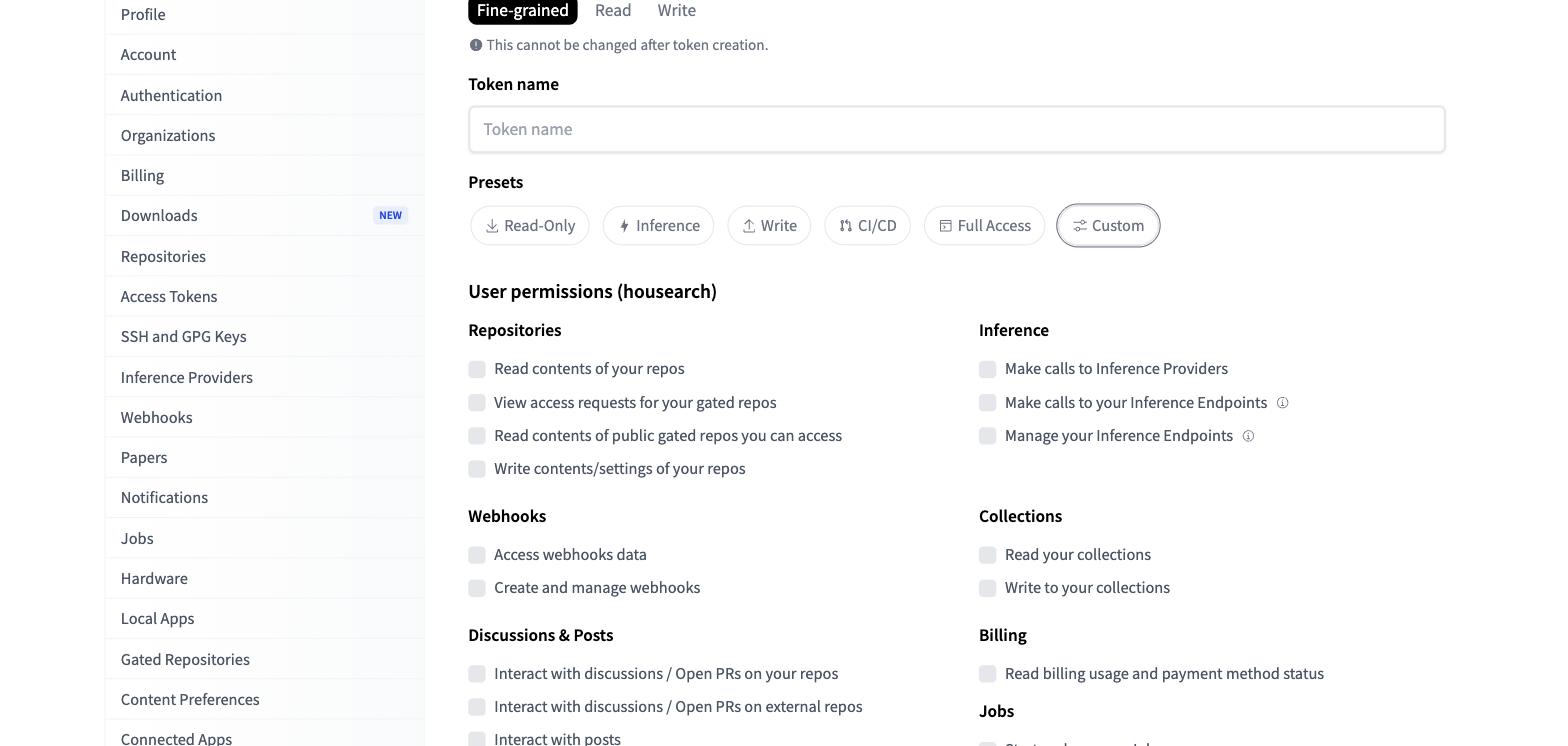Toggle Write contents/settings of your repos
The height and width of the screenshot is (746, 1568).
coord(477,469)
